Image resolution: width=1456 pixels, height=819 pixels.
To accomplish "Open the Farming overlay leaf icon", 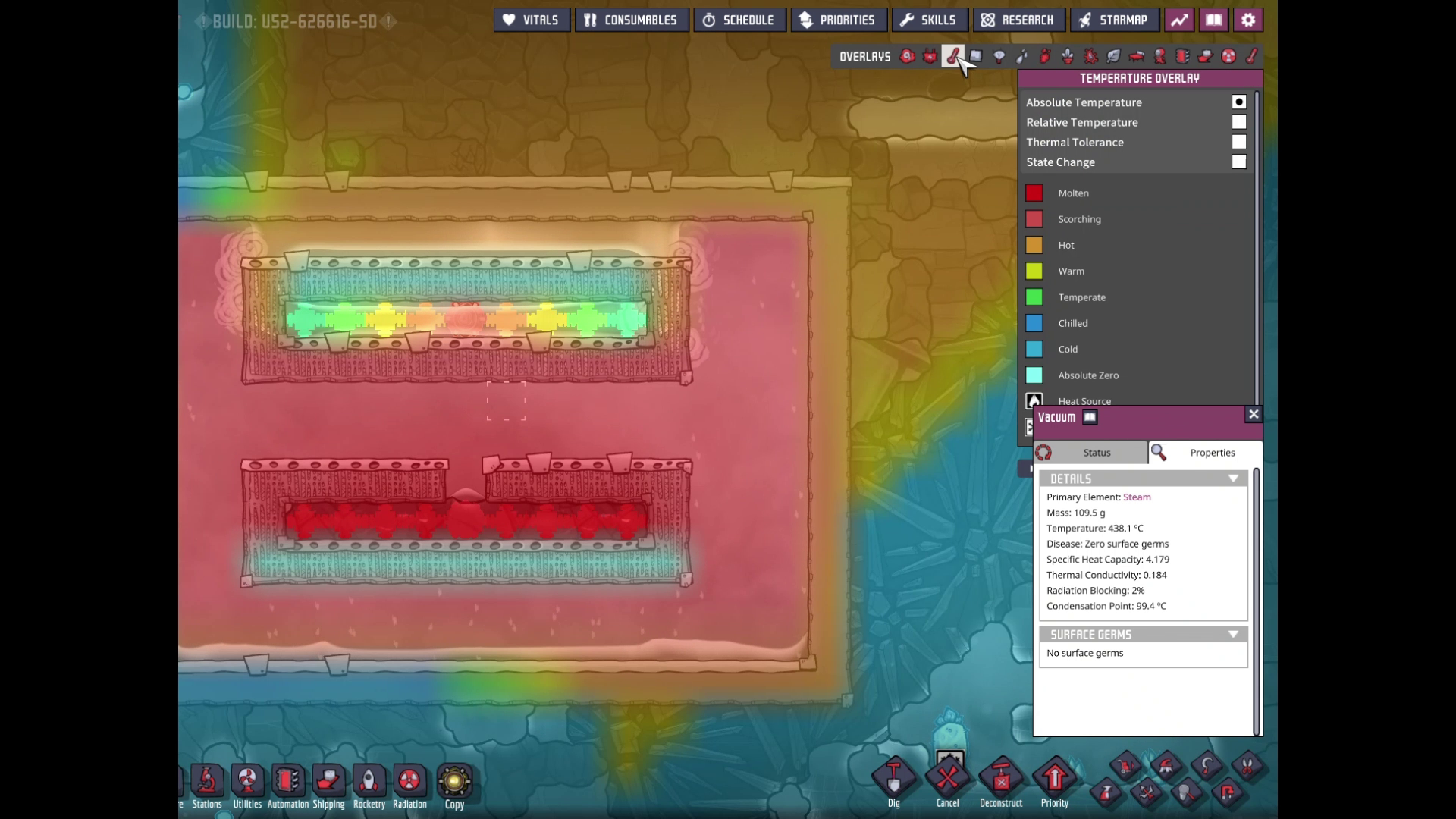I will click(1113, 56).
